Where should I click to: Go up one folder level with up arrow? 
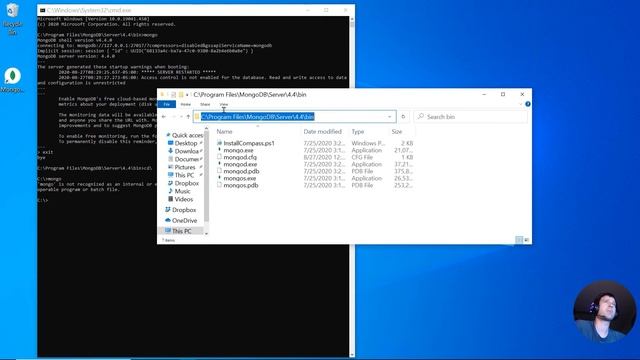[x=188, y=117]
